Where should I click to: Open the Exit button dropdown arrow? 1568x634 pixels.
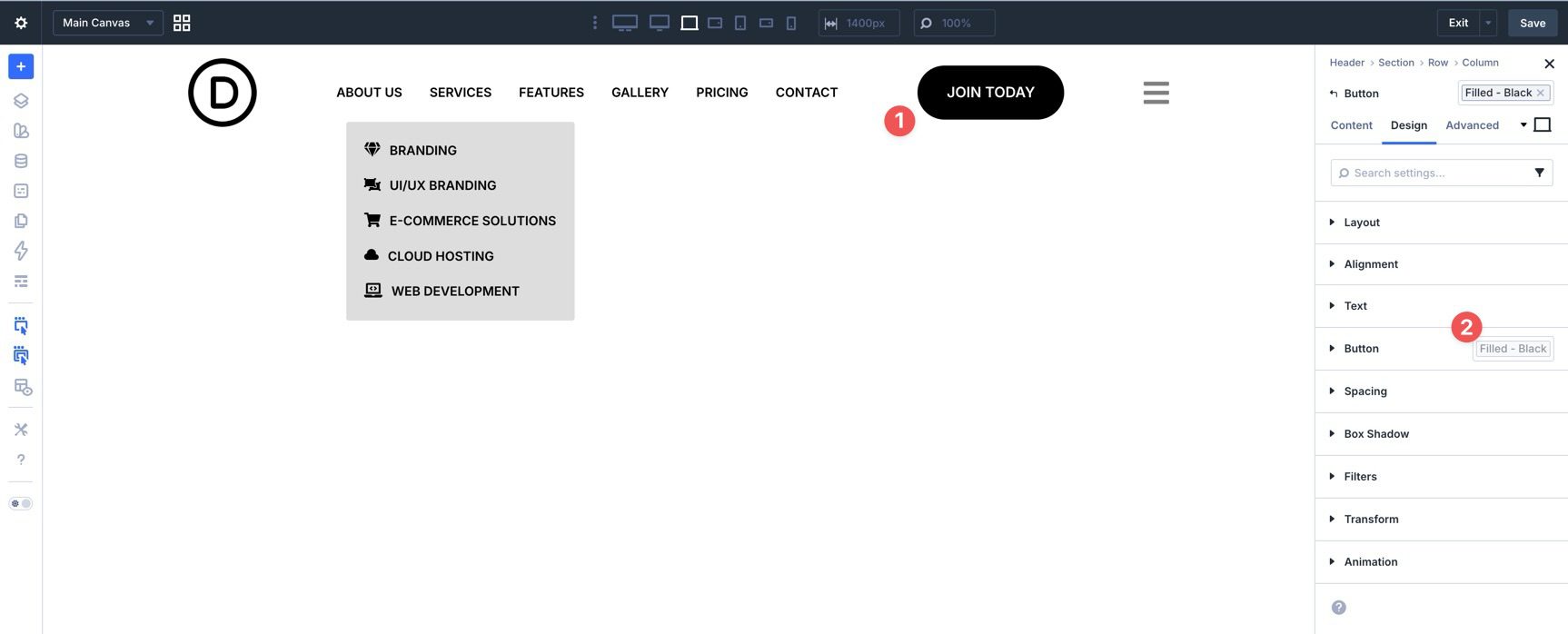[1488, 23]
